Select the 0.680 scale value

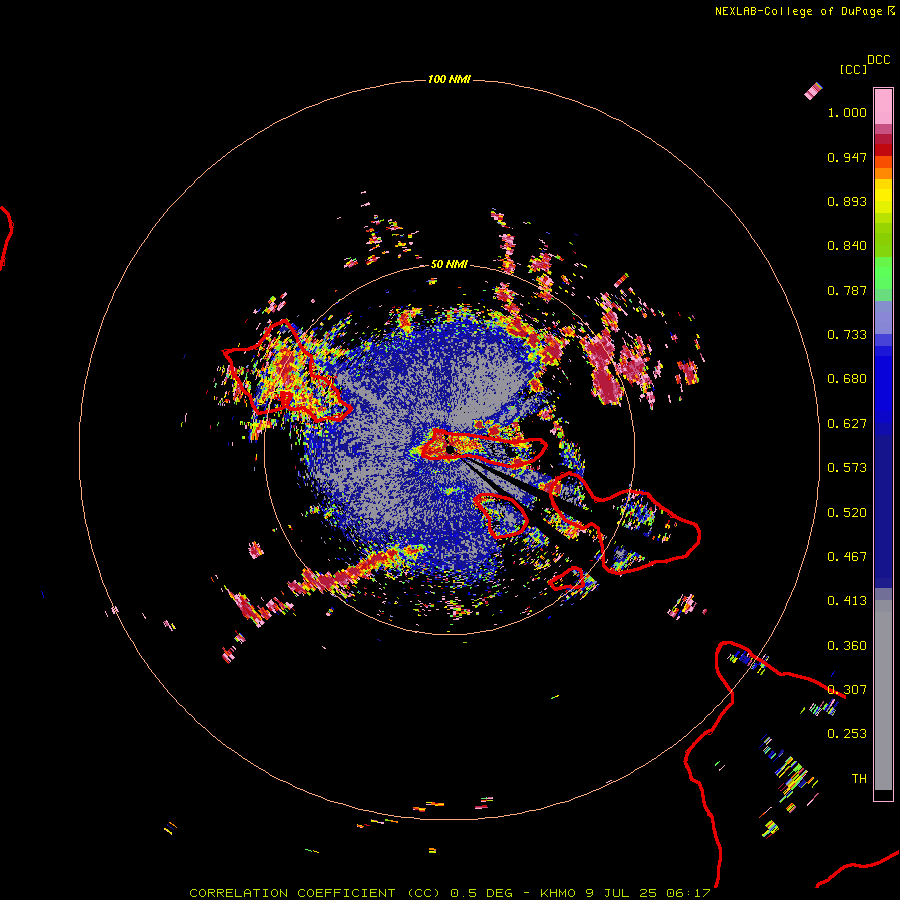[847, 379]
